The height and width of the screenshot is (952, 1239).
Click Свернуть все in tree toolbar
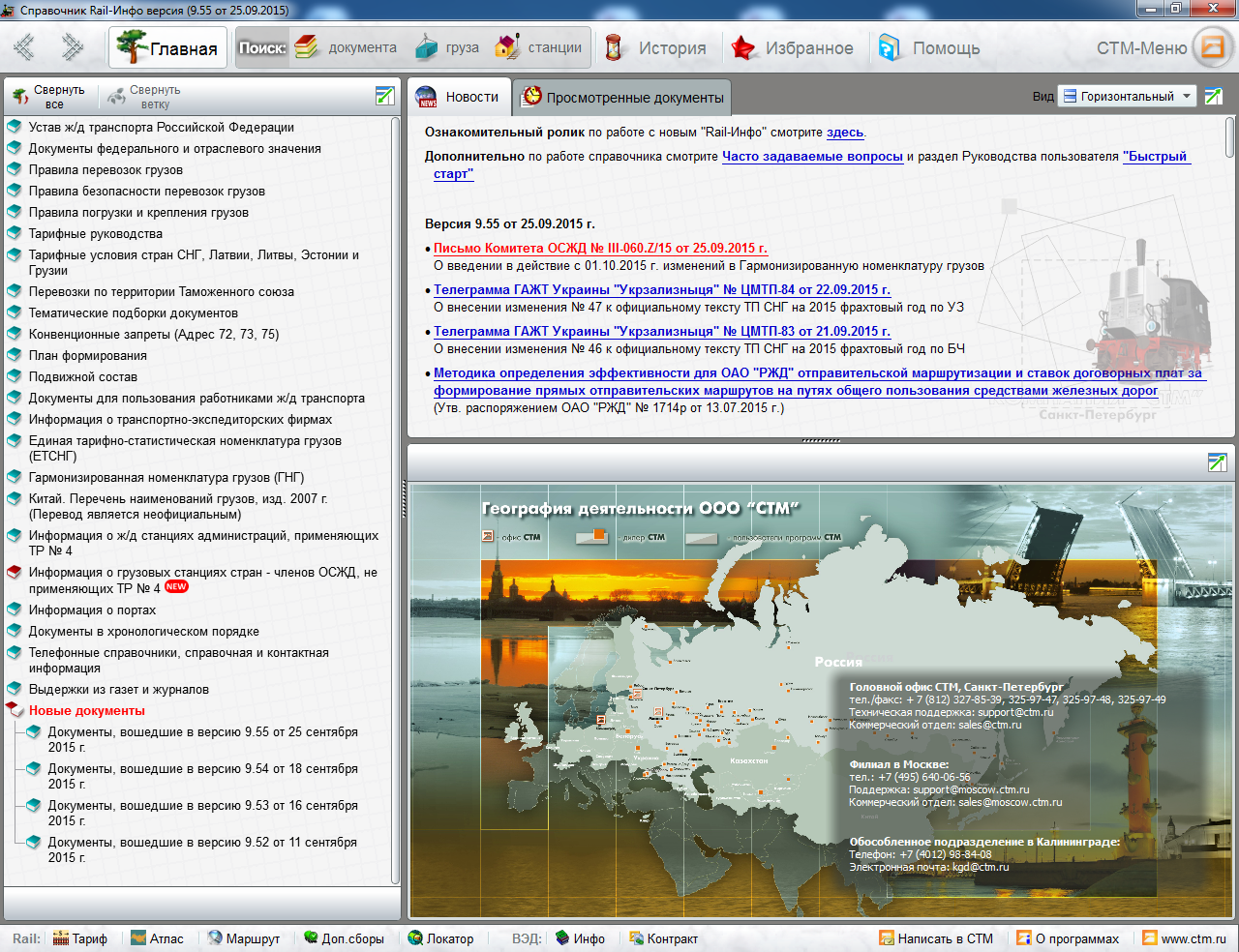[x=48, y=97]
